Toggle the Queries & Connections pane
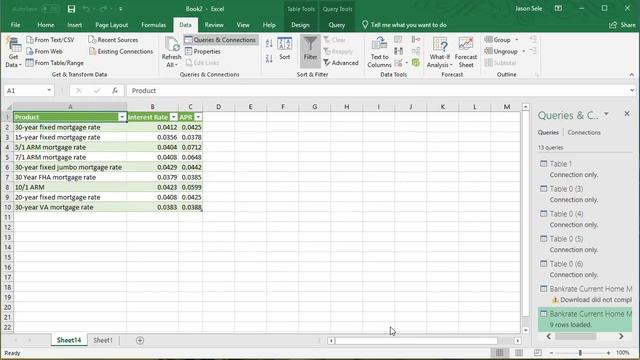This screenshot has height=360, width=640. coord(220,40)
